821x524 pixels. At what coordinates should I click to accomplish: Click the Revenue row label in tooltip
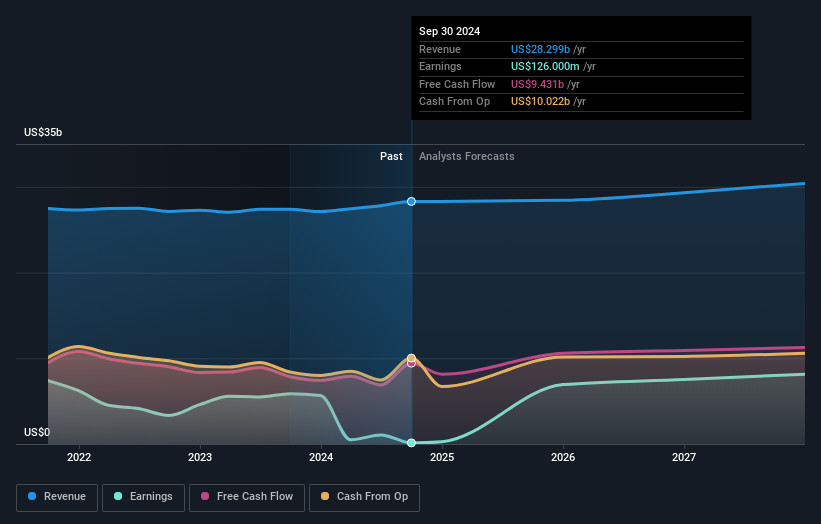(440, 49)
